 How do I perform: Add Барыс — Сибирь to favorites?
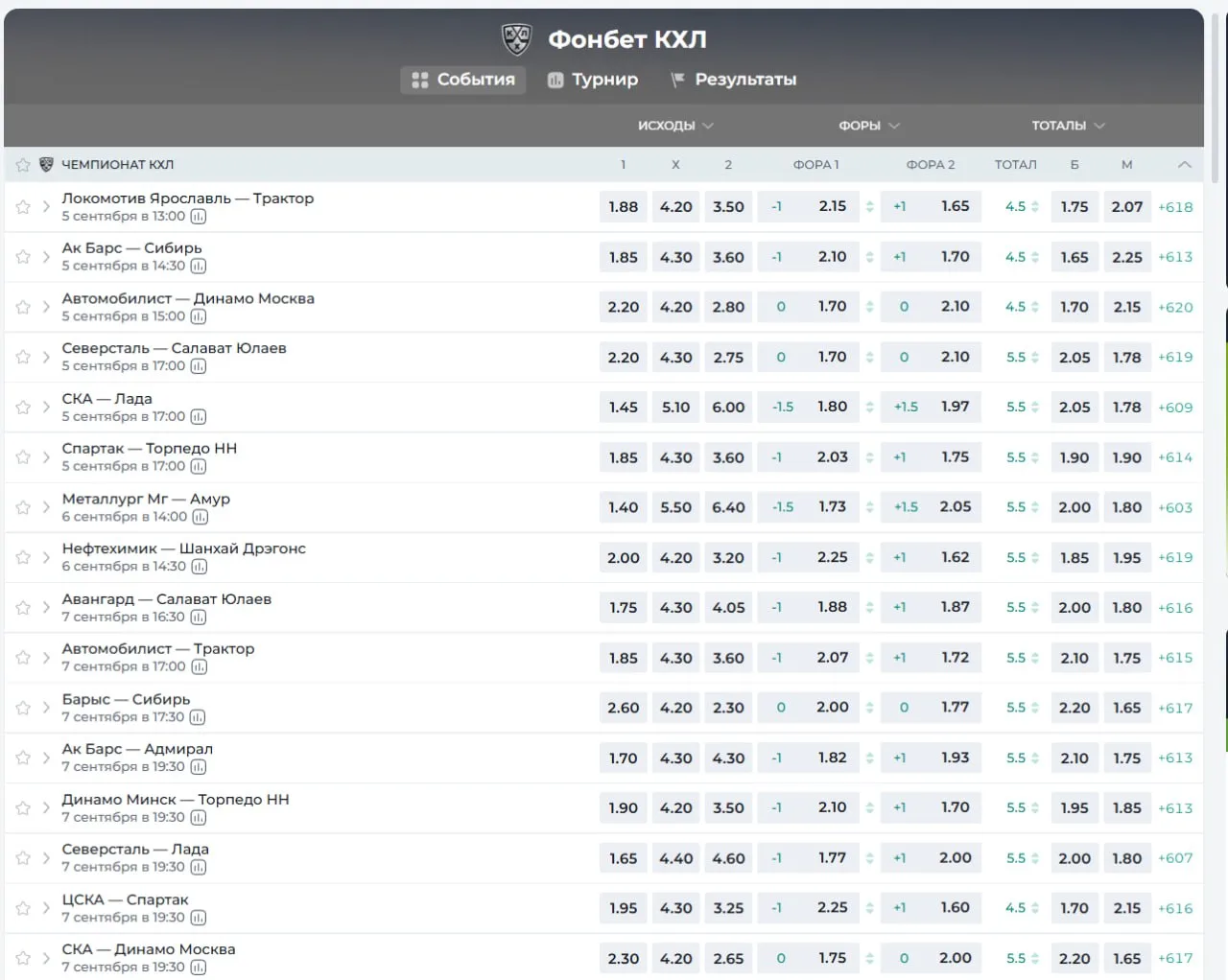point(23,708)
